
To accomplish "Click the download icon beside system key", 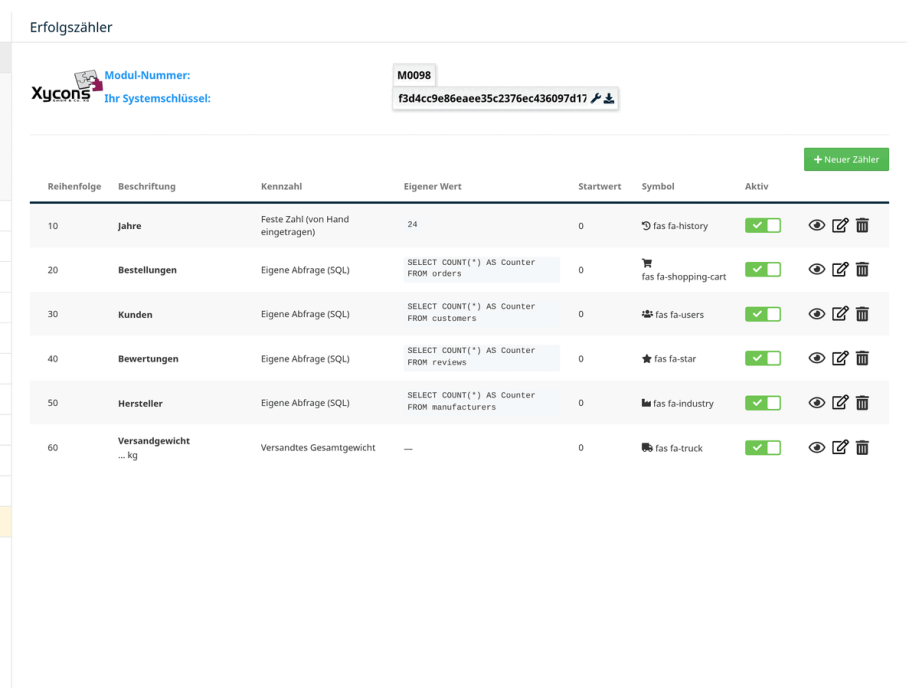I will (x=609, y=98).
